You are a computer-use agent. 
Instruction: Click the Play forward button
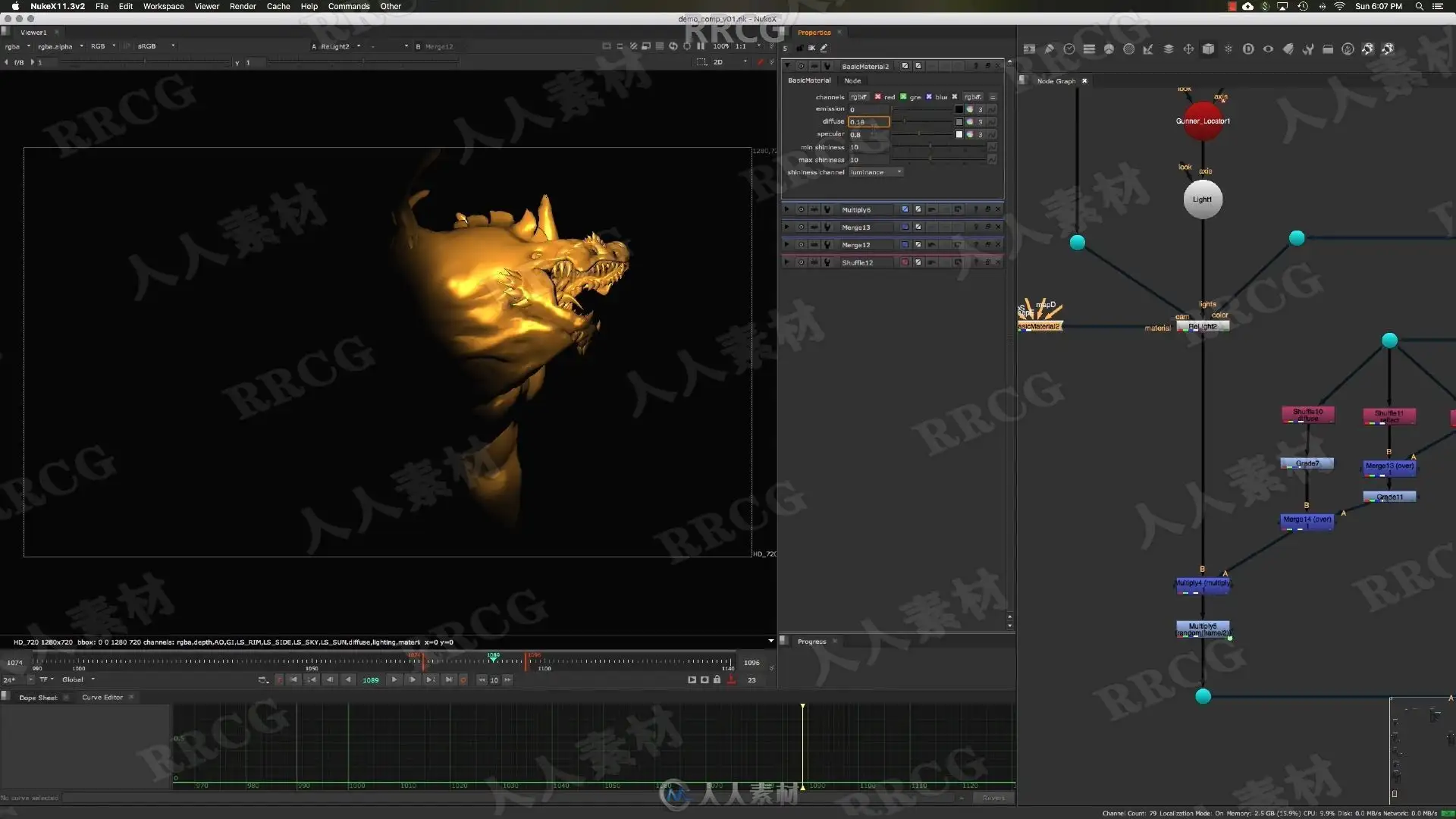394,679
